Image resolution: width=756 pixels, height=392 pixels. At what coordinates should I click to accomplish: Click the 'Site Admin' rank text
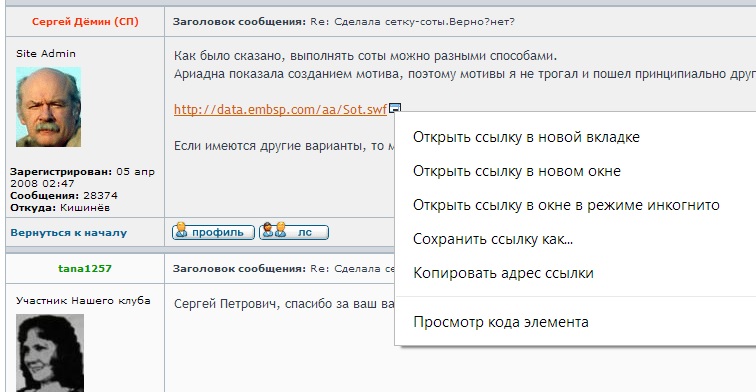46,54
